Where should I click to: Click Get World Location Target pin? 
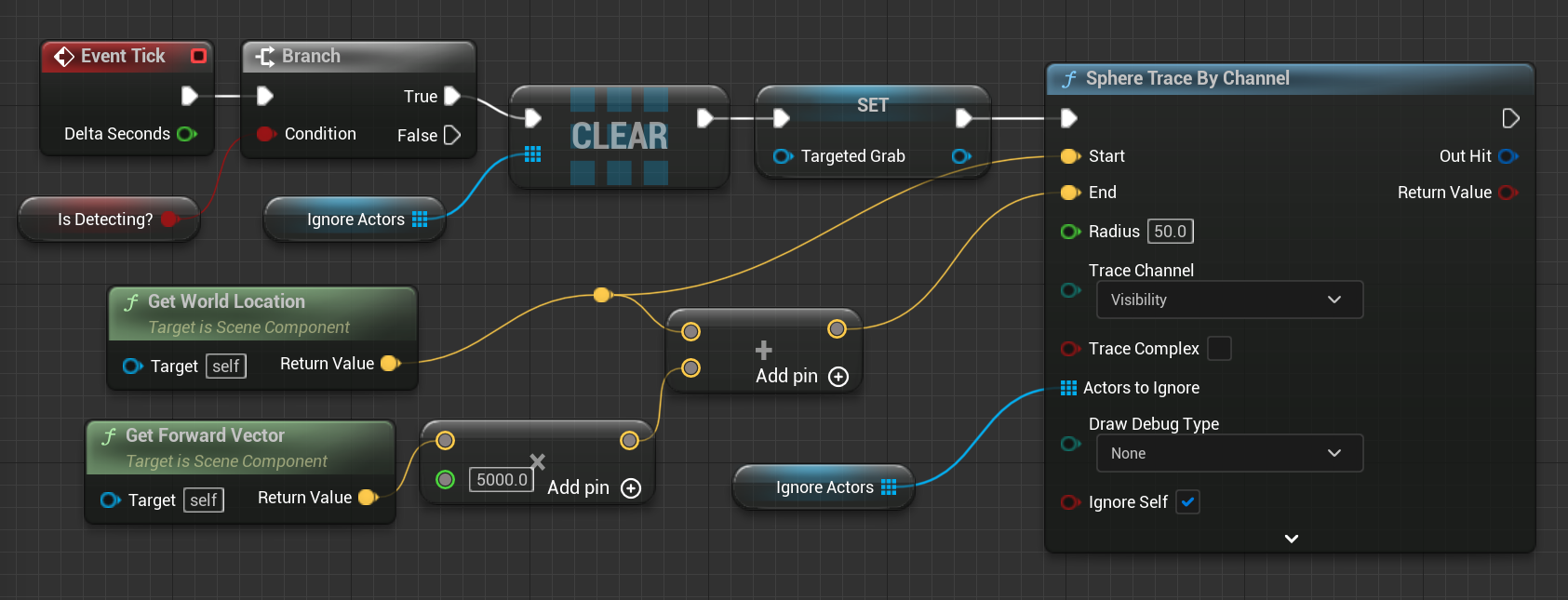pos(132,367)
